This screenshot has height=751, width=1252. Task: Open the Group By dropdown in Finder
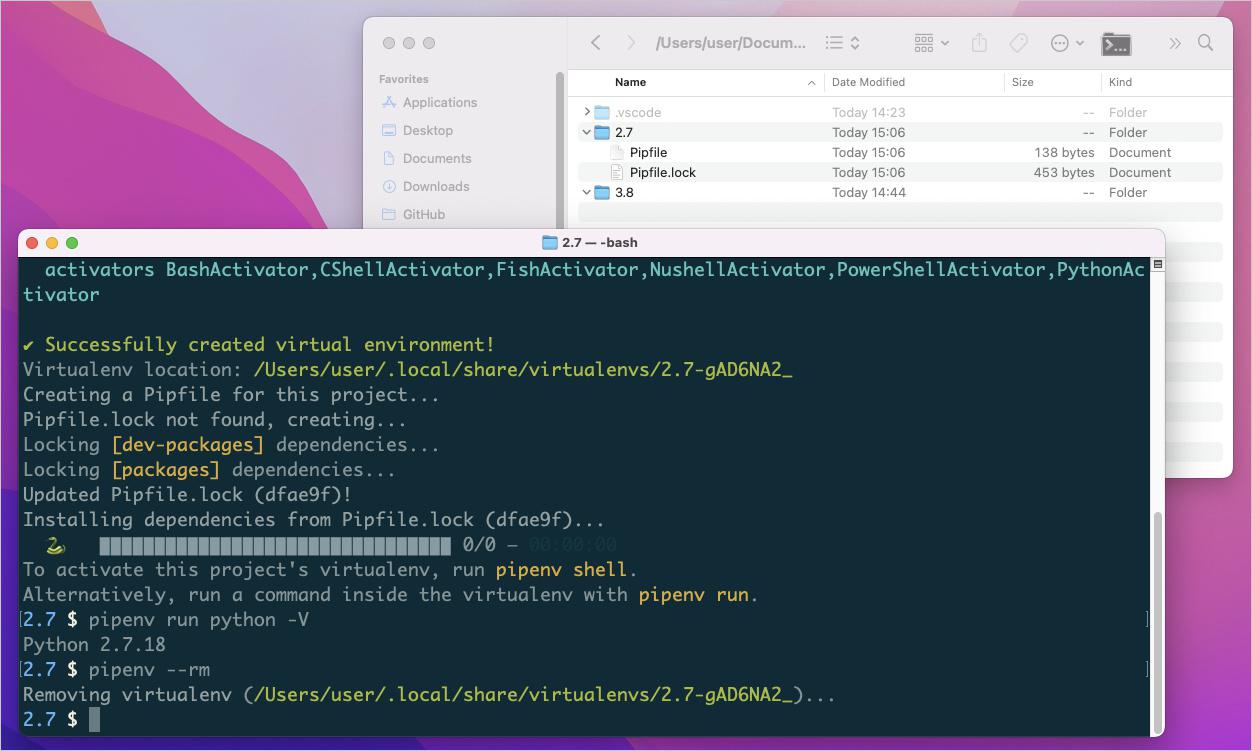(x=931, y=43)
